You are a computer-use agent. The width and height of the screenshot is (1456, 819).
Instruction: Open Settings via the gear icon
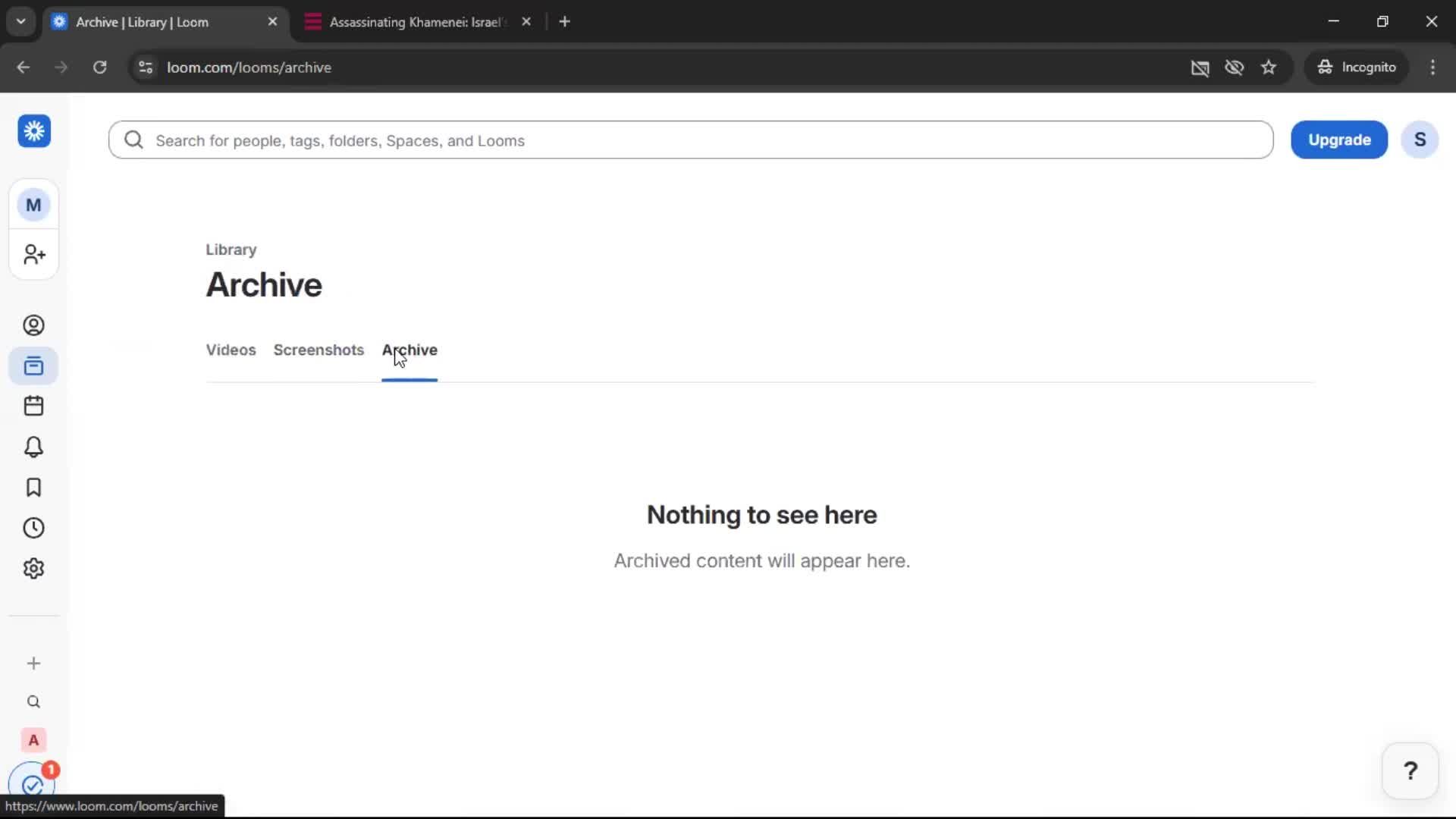click(33, 568)
